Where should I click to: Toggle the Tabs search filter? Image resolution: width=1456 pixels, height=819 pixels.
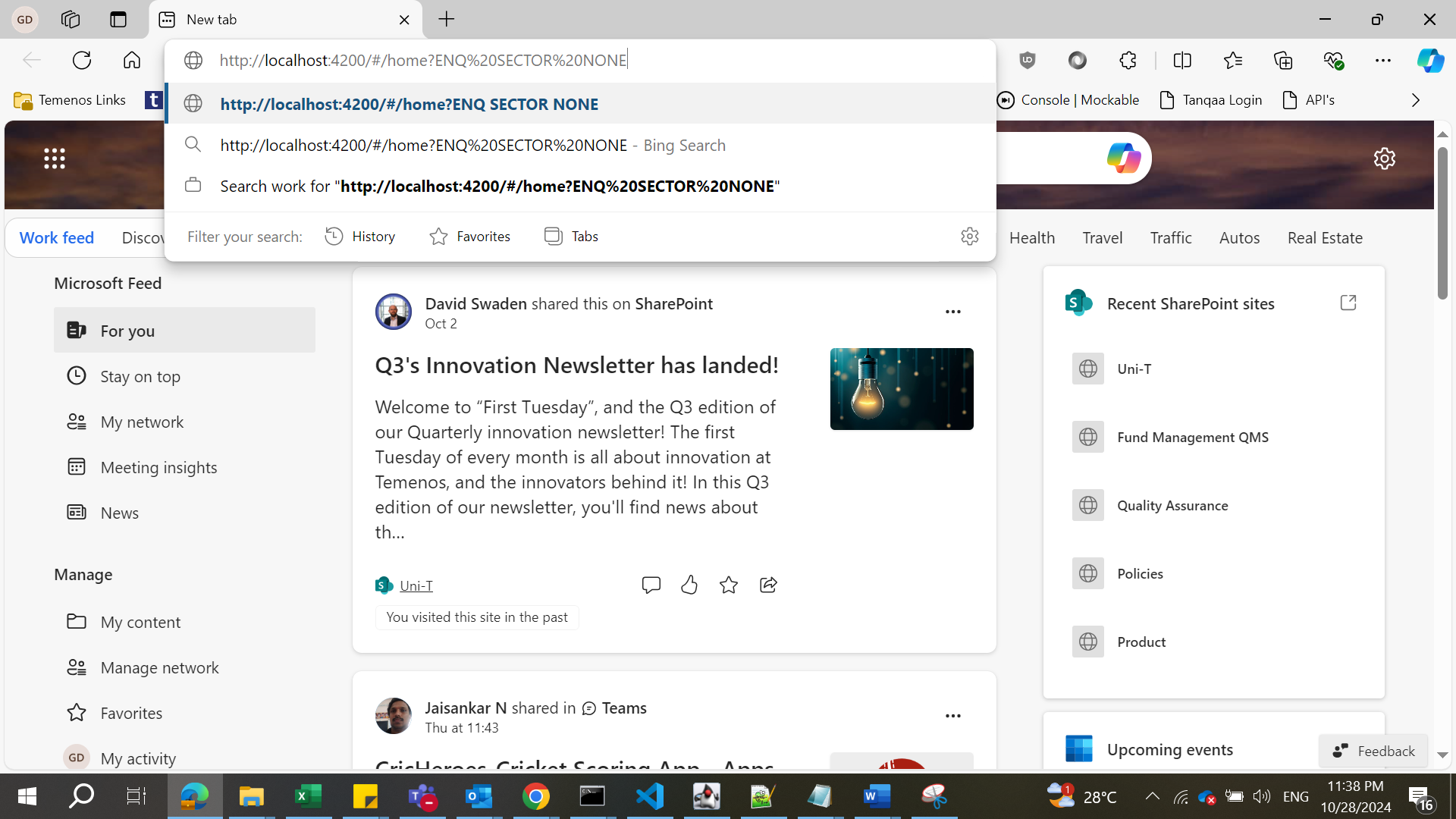[x=571, y=237]
